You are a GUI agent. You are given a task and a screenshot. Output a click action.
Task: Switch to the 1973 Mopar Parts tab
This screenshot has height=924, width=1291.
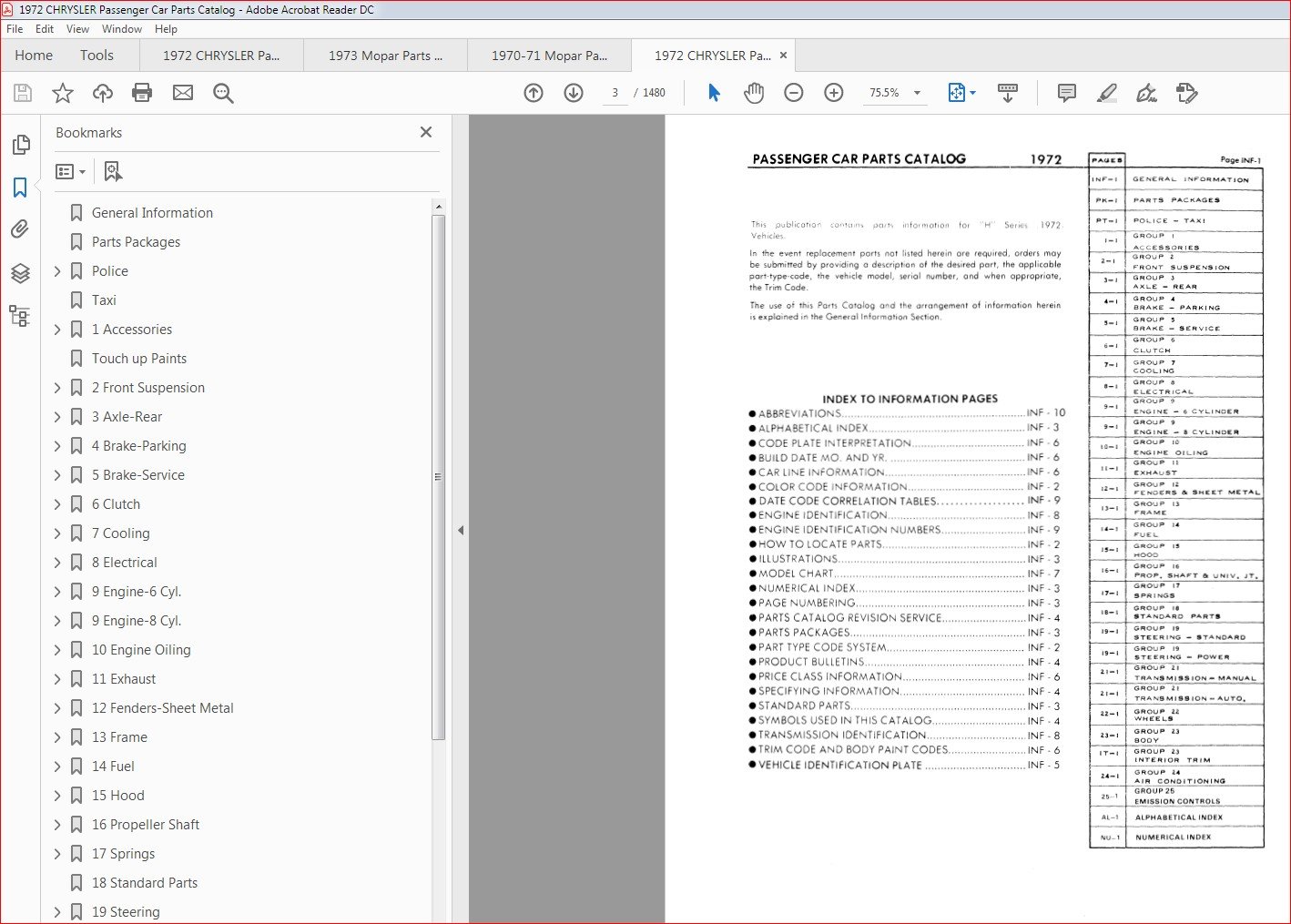(385, 56)
